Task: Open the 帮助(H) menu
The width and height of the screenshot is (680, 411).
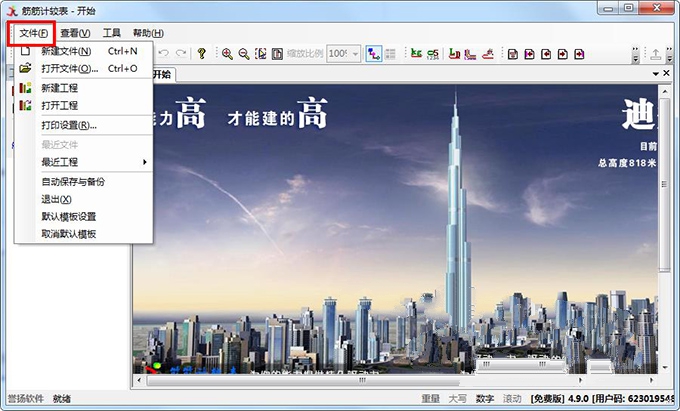Action: [148, 33]
